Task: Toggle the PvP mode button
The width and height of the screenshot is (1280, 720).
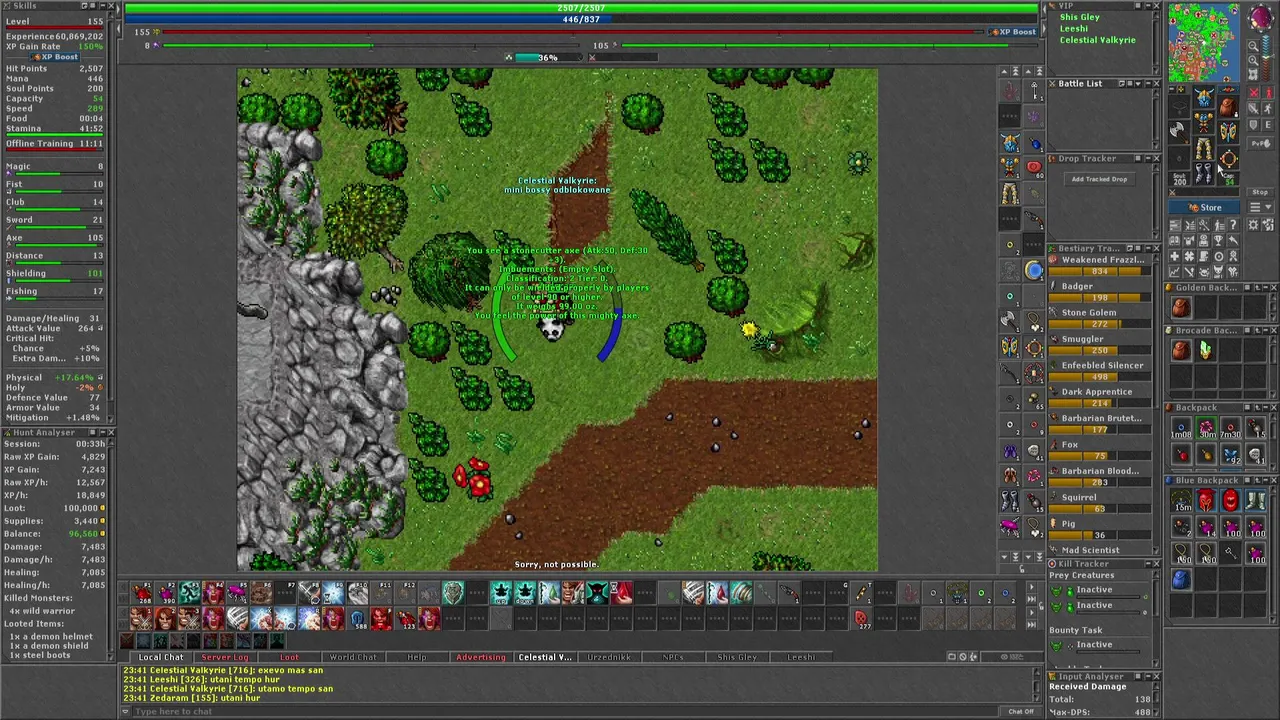Action: click(x=1260, y=144)
